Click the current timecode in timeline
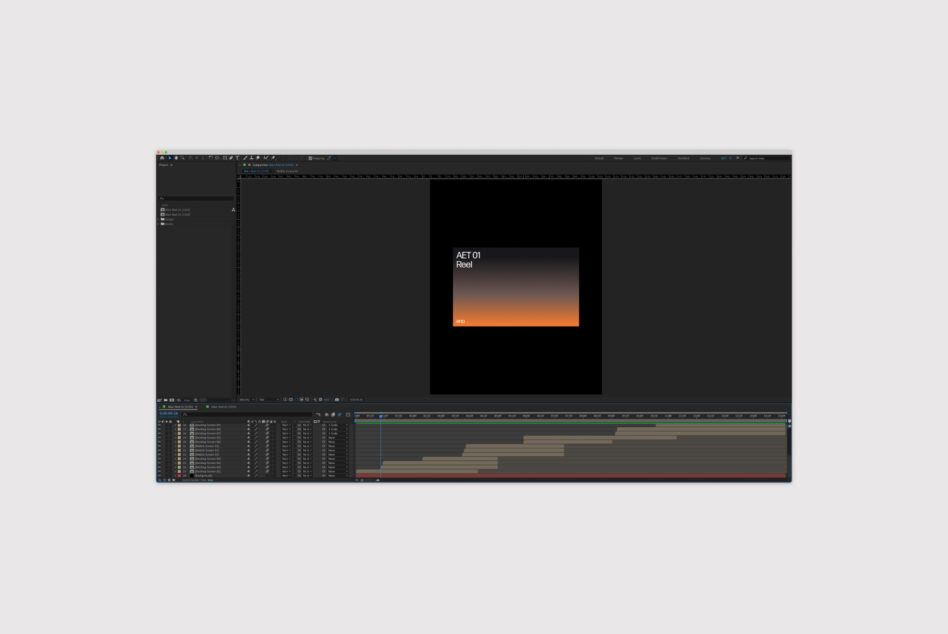 coord(169,413)
